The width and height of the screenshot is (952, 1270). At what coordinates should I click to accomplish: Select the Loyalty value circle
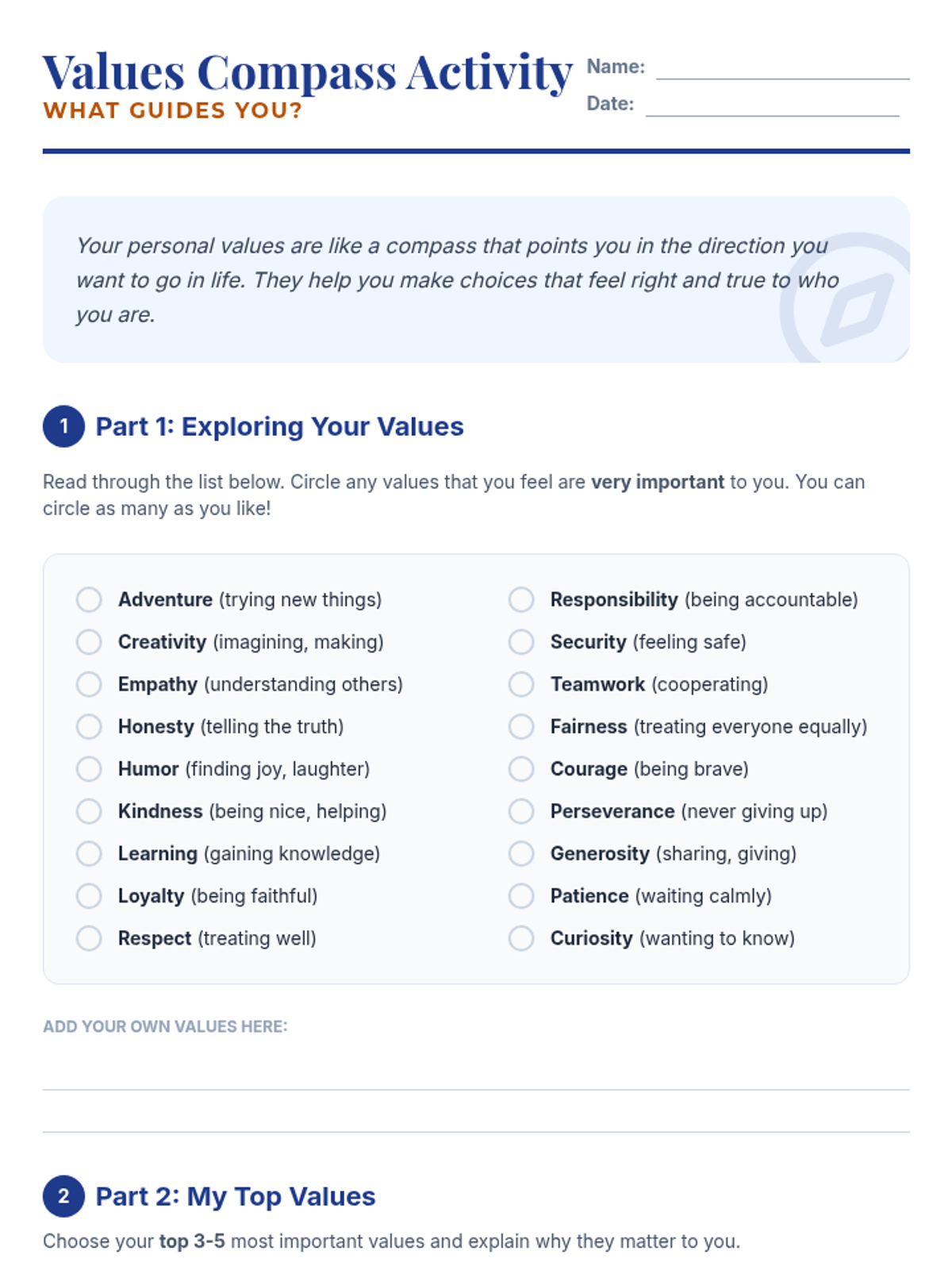click(89, 896)
